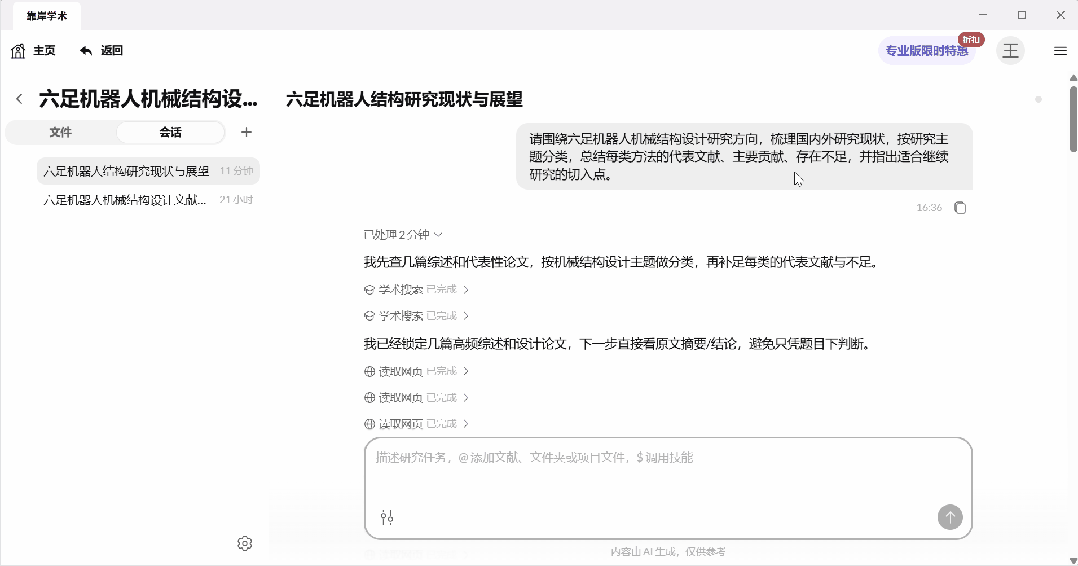Expand the first 读取网页 已完成 step
The image size is (1078, 566).
point(416,371)
